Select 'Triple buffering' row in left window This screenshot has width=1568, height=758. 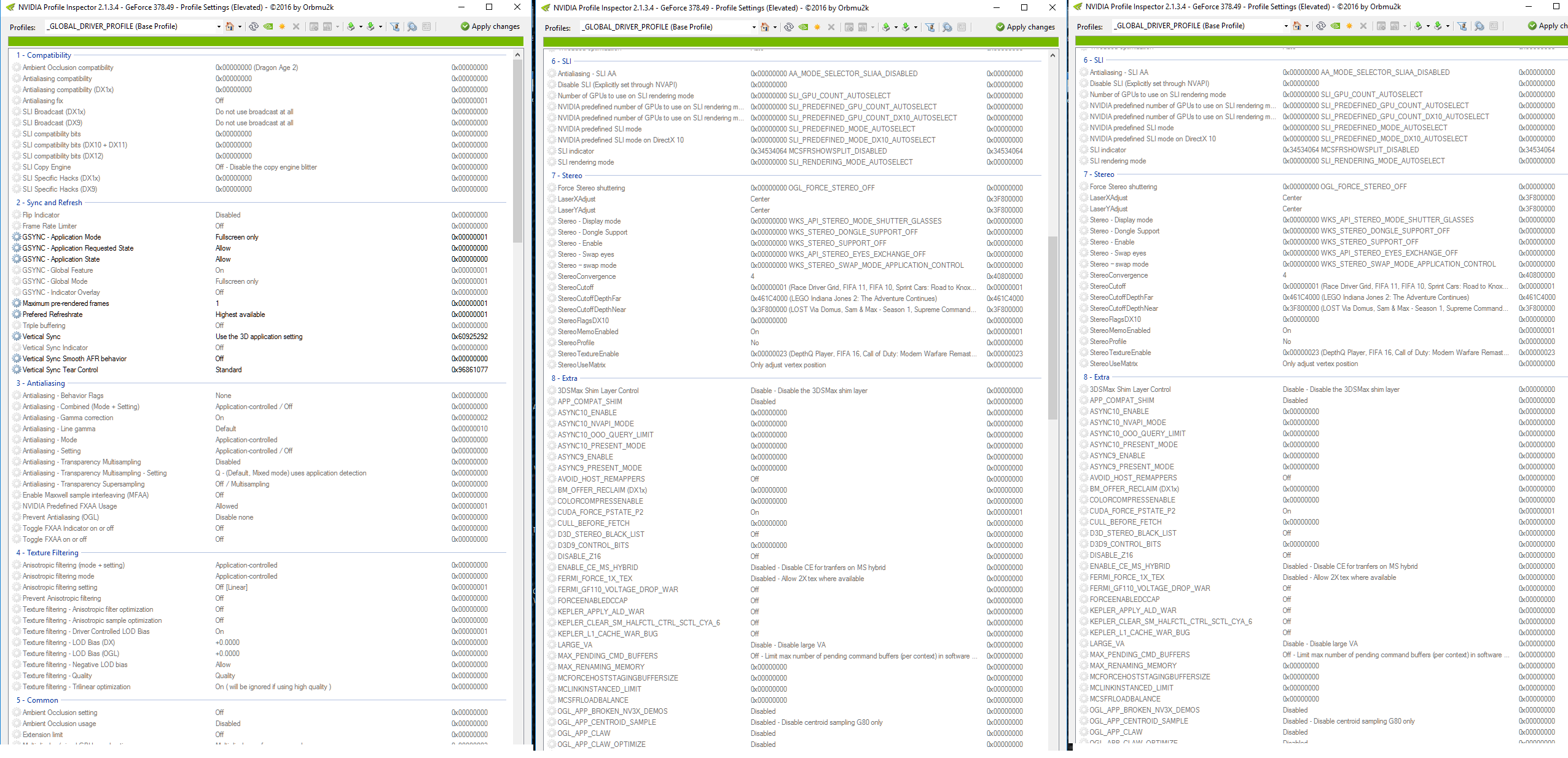tap(258, 326)
